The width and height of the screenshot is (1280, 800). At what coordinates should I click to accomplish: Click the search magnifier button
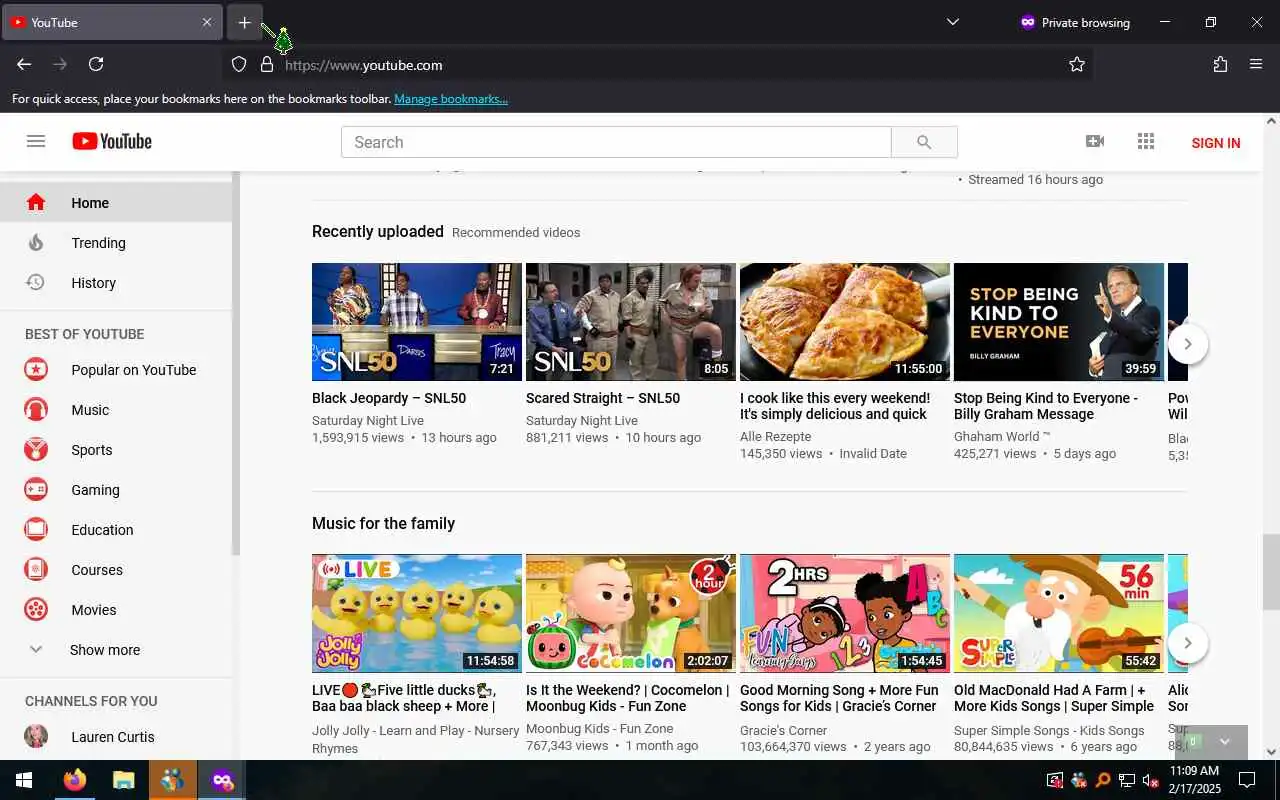coord(924,142)
